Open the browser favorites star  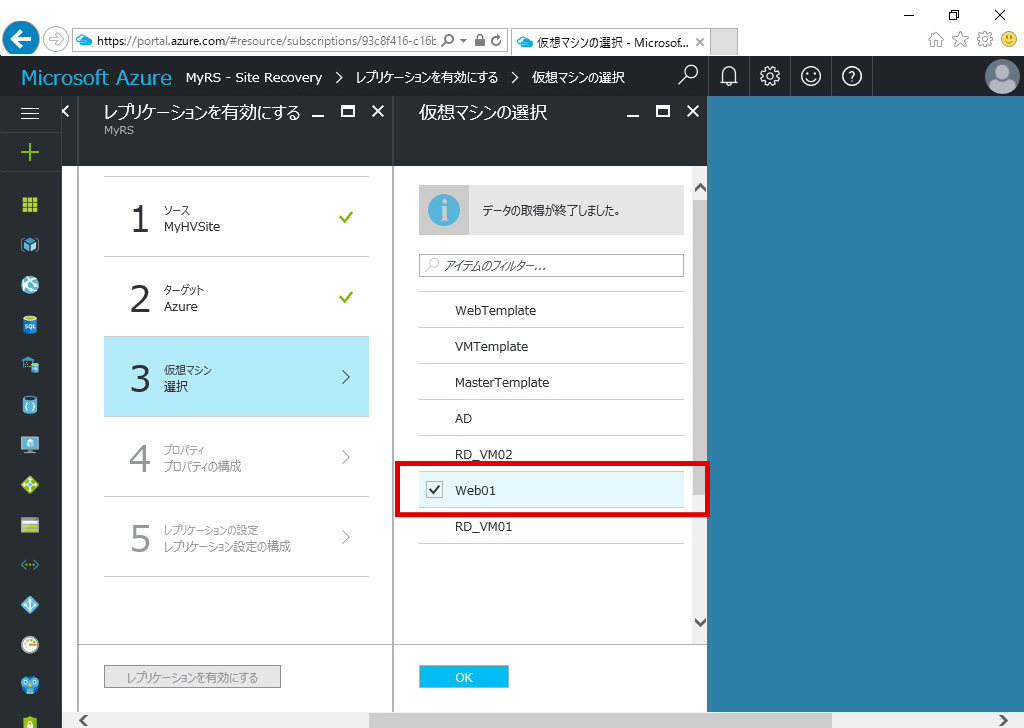(x=960, y=40)
